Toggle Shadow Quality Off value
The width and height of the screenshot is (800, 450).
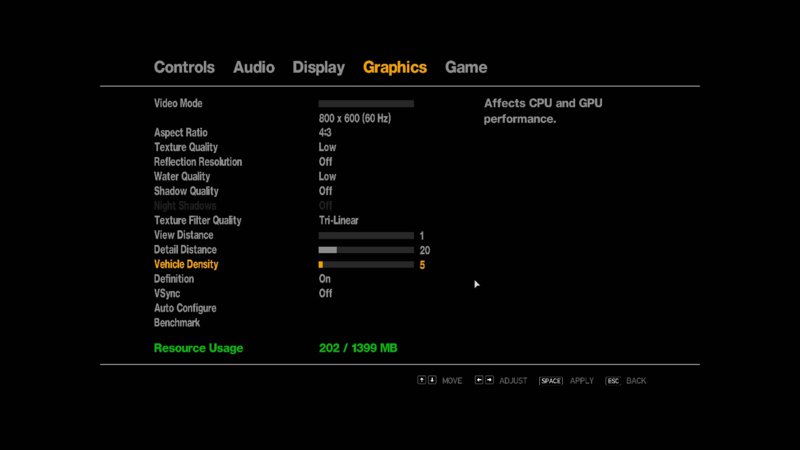326,191
